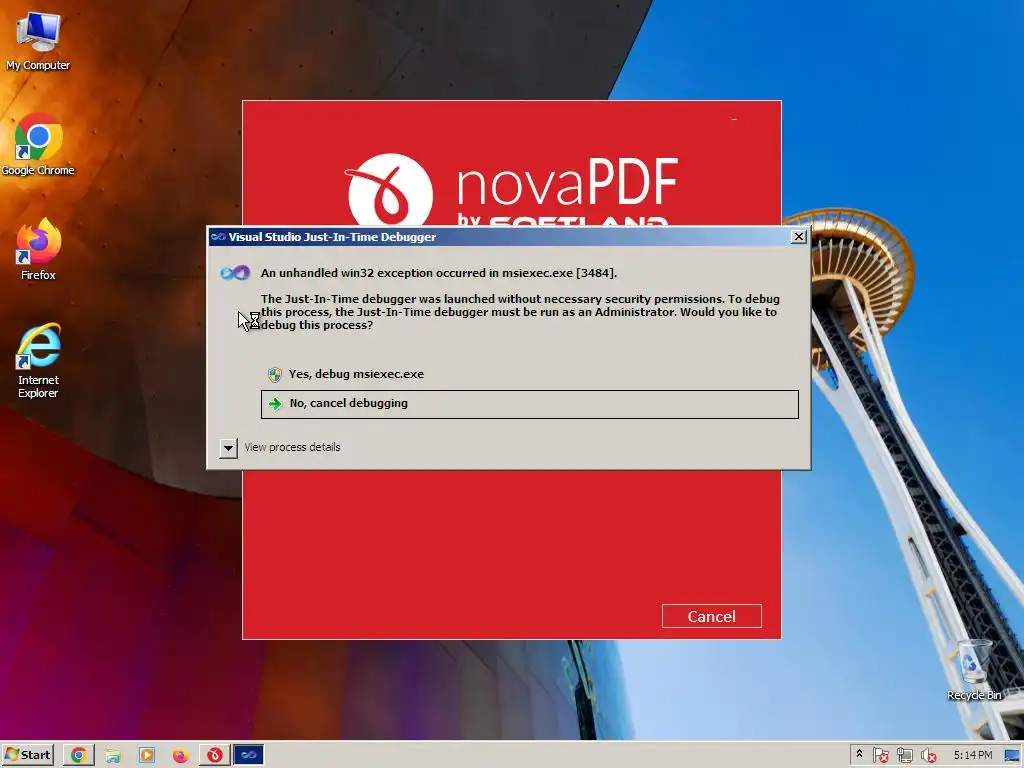Open Google Chrome desktop shortcut

click(x=38, y=145)
